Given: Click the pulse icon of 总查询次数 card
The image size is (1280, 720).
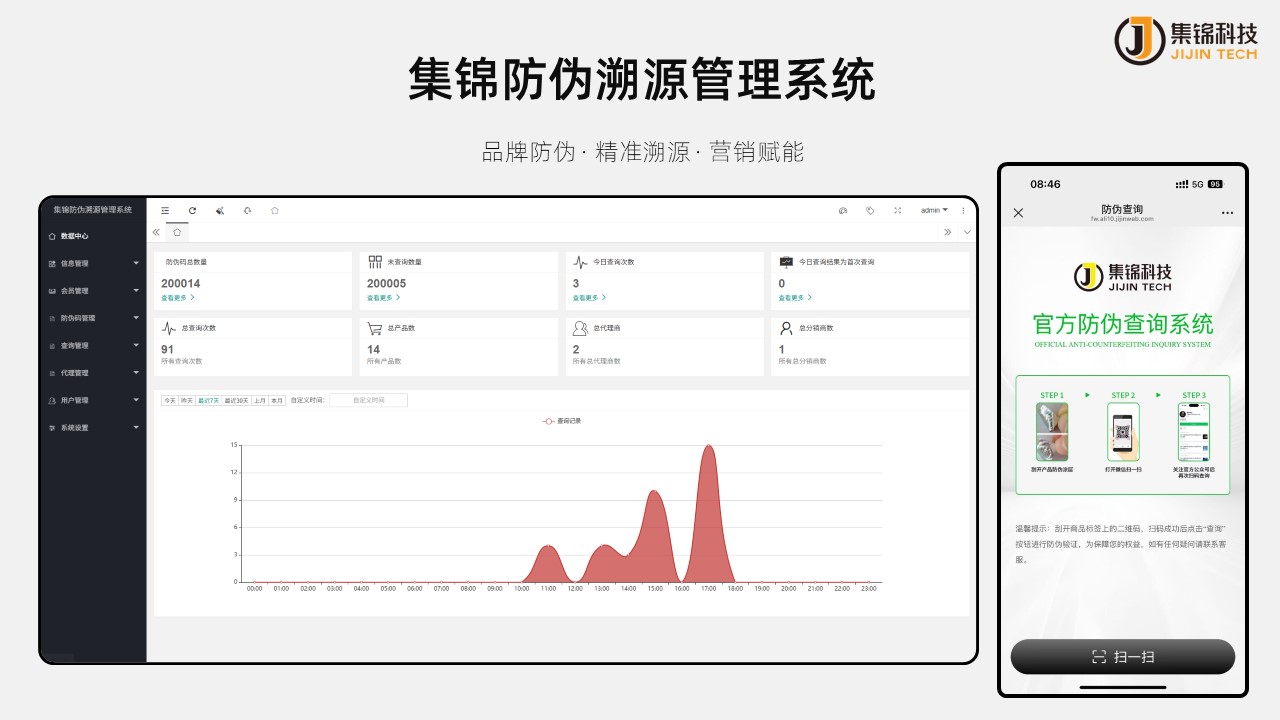Looking at the screenshot, I should [169, 328].
